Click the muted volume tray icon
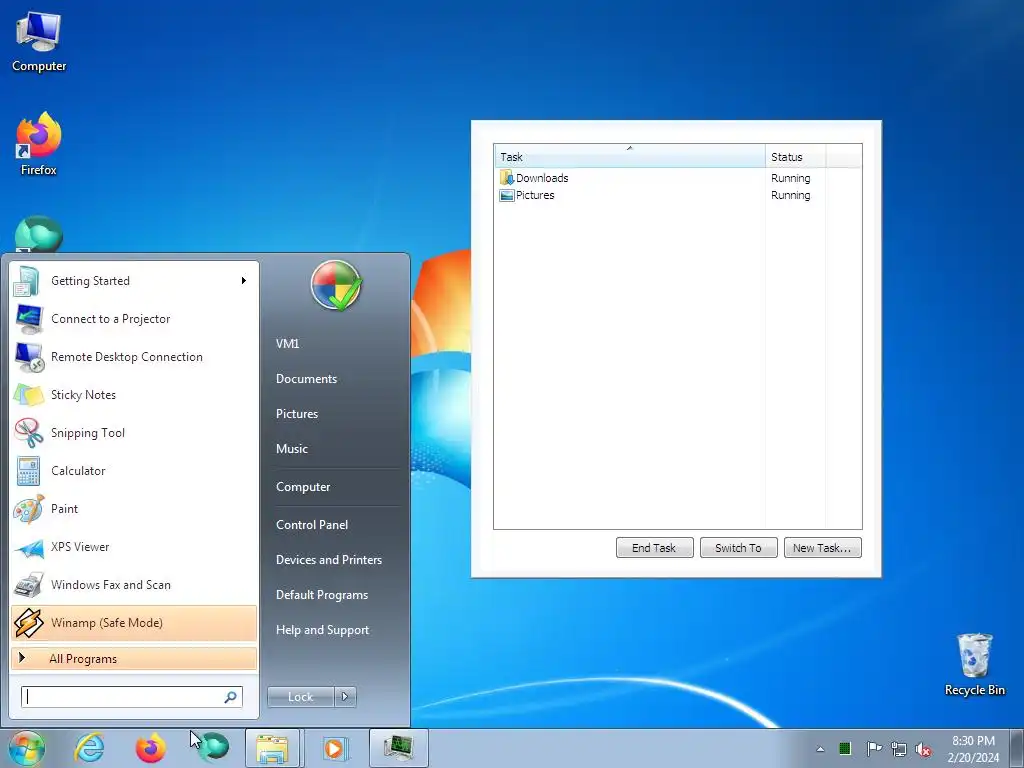The height and width of the screenshot is (768, 1024). click(923, 750)
